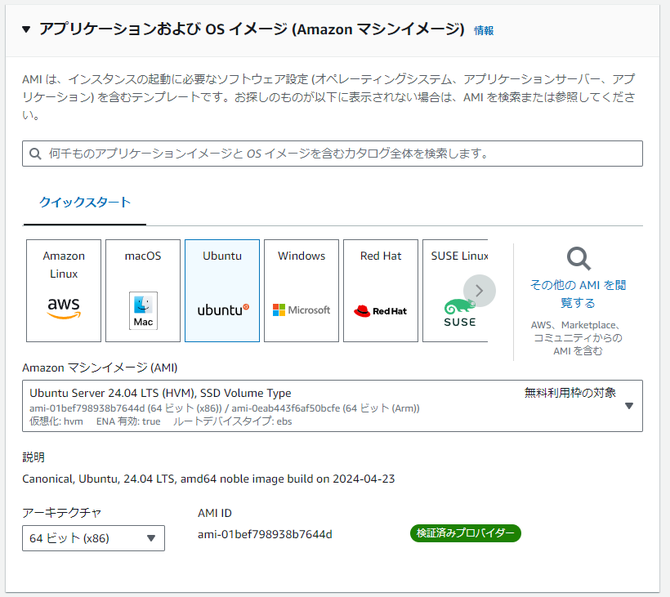
Task: Click the ENA 有効: true detail text
Action: 128,421
